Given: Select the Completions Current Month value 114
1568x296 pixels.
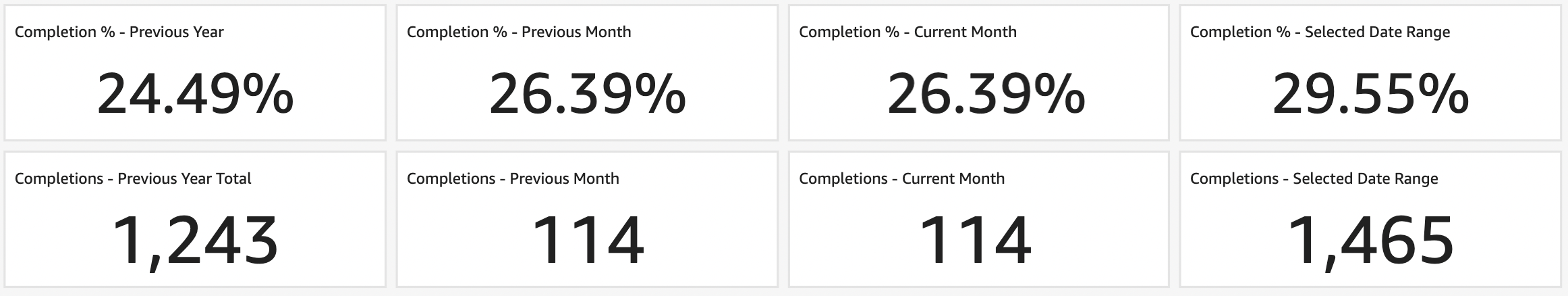Looking at the screenshot, I should coord(975,241).
